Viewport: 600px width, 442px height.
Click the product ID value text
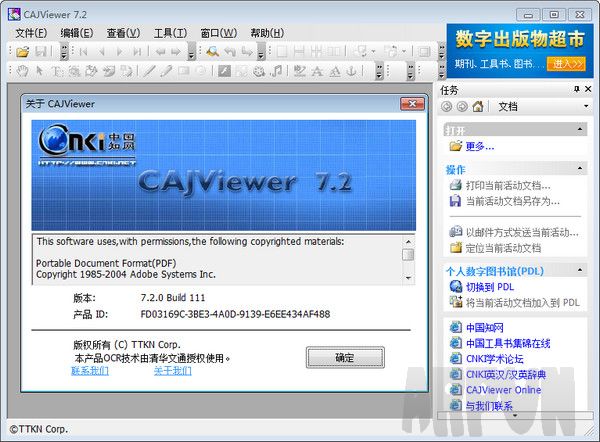pos(235,314)
